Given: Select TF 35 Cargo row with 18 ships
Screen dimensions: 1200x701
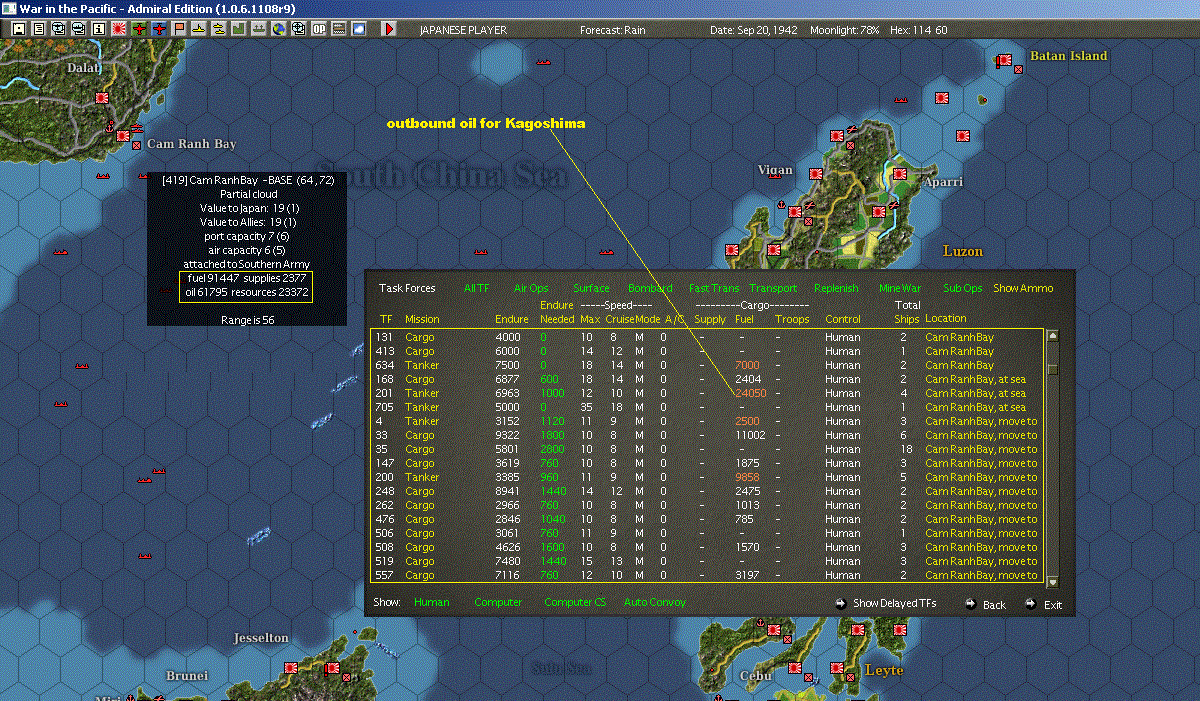Looking at the screenshot, I should point(707,449).
